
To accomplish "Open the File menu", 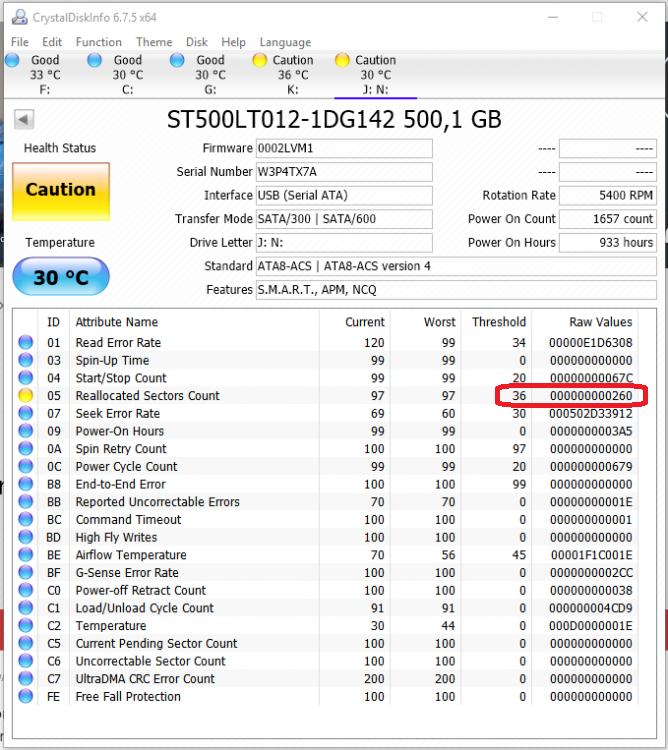I will click(20, 42).
